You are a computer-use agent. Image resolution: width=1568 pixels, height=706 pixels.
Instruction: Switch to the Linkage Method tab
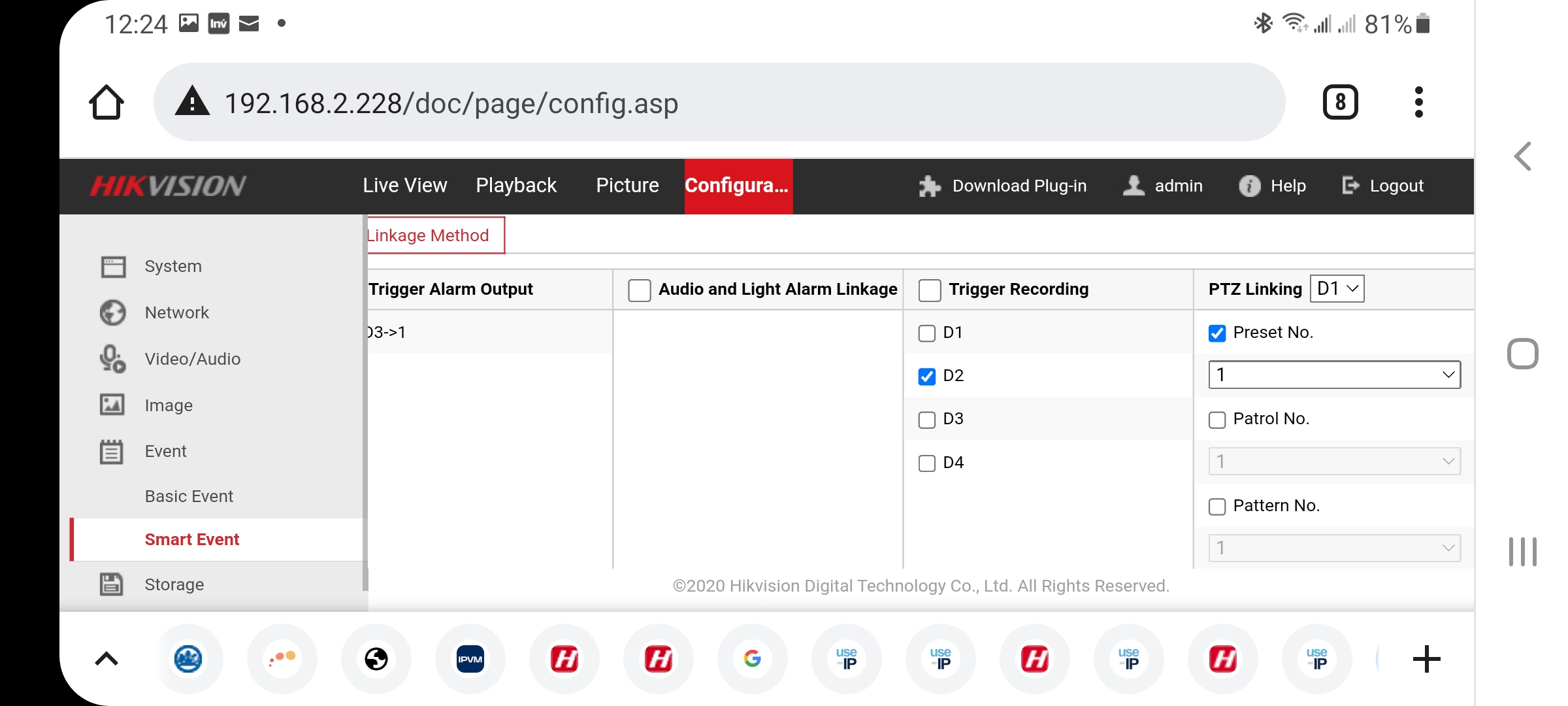(x=428, y=235)
